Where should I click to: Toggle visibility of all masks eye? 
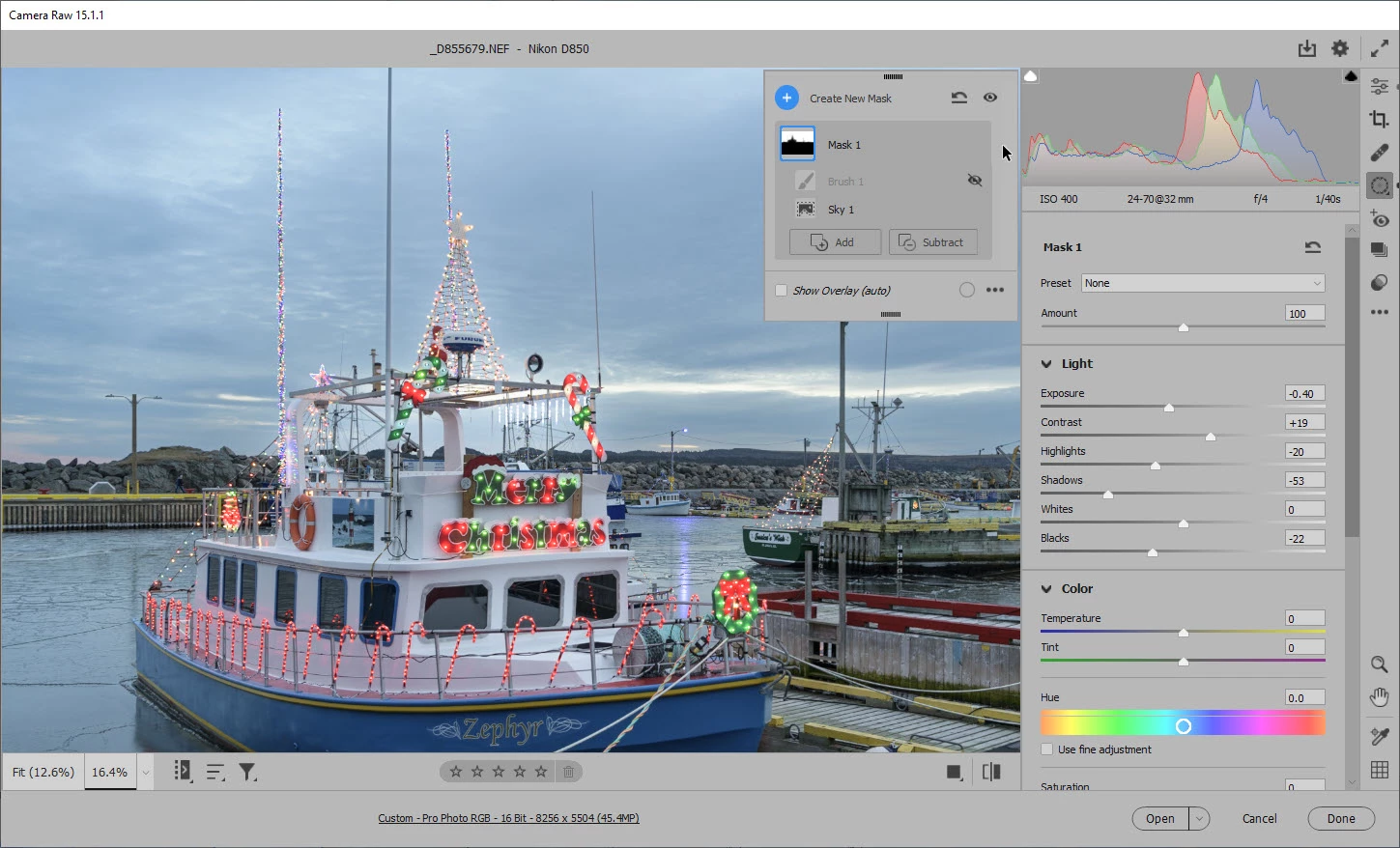pos(990,98)
